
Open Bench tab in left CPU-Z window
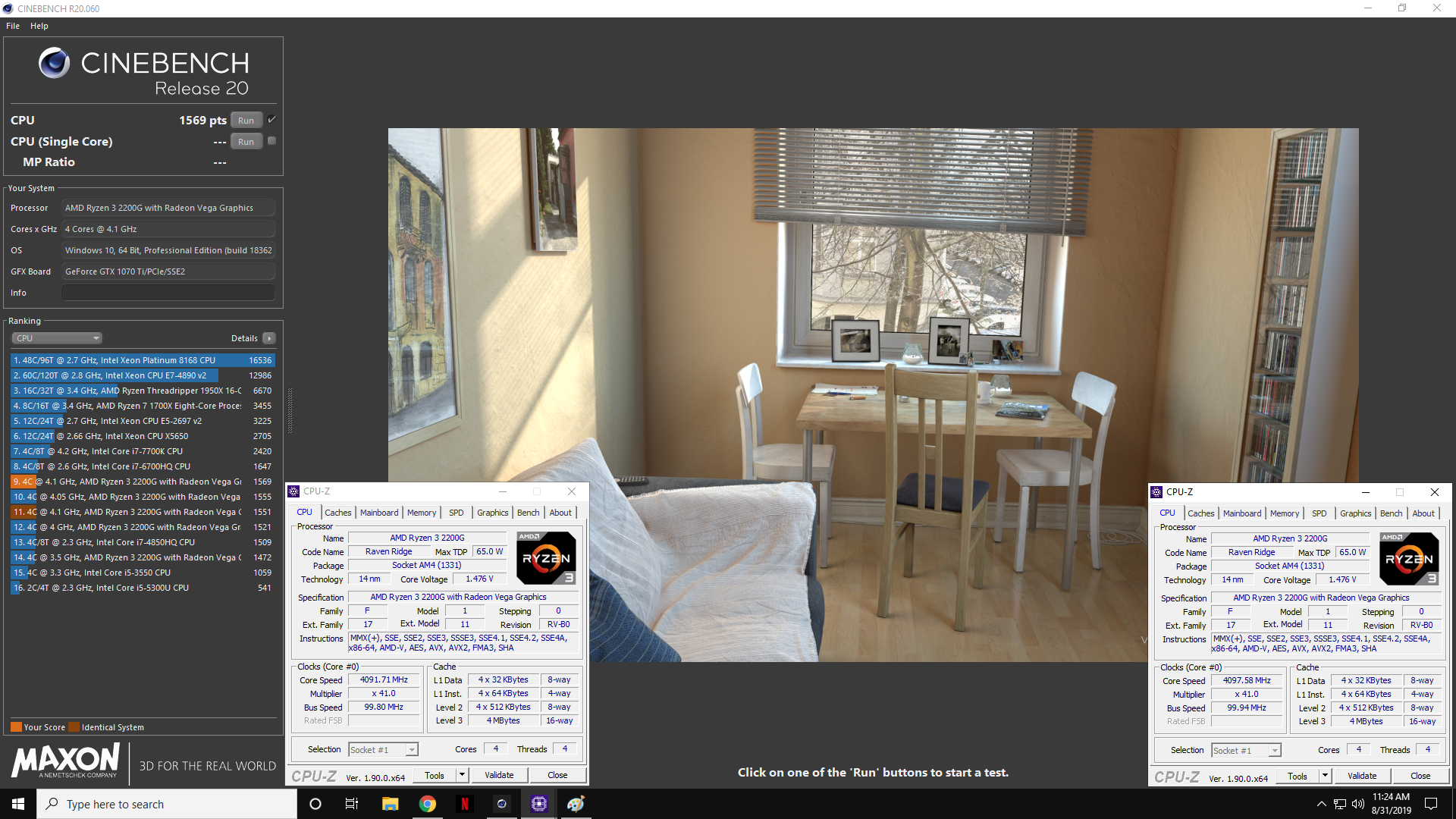529,513
